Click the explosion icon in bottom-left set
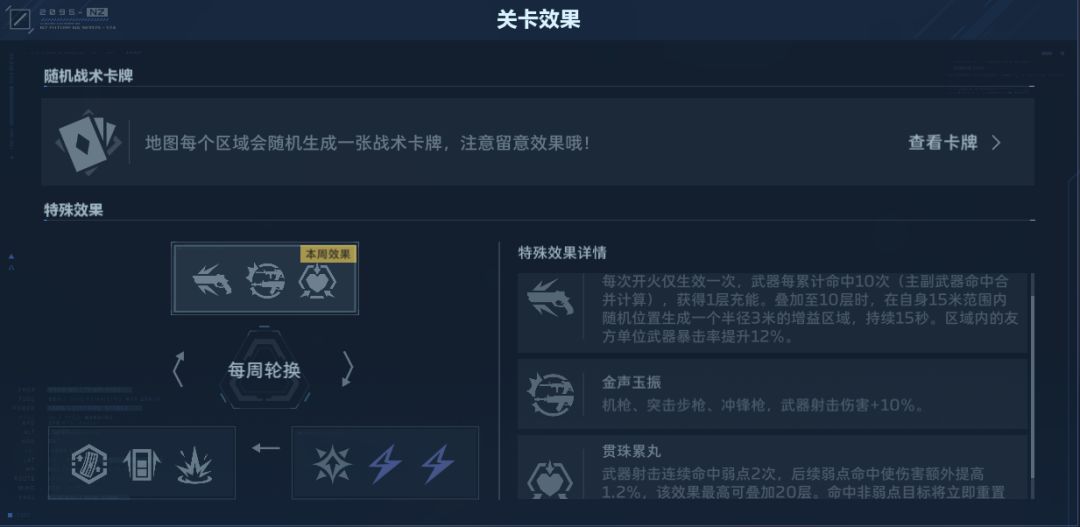The width and height of the screenshot is (1080, 527). (x=194, y=466)
